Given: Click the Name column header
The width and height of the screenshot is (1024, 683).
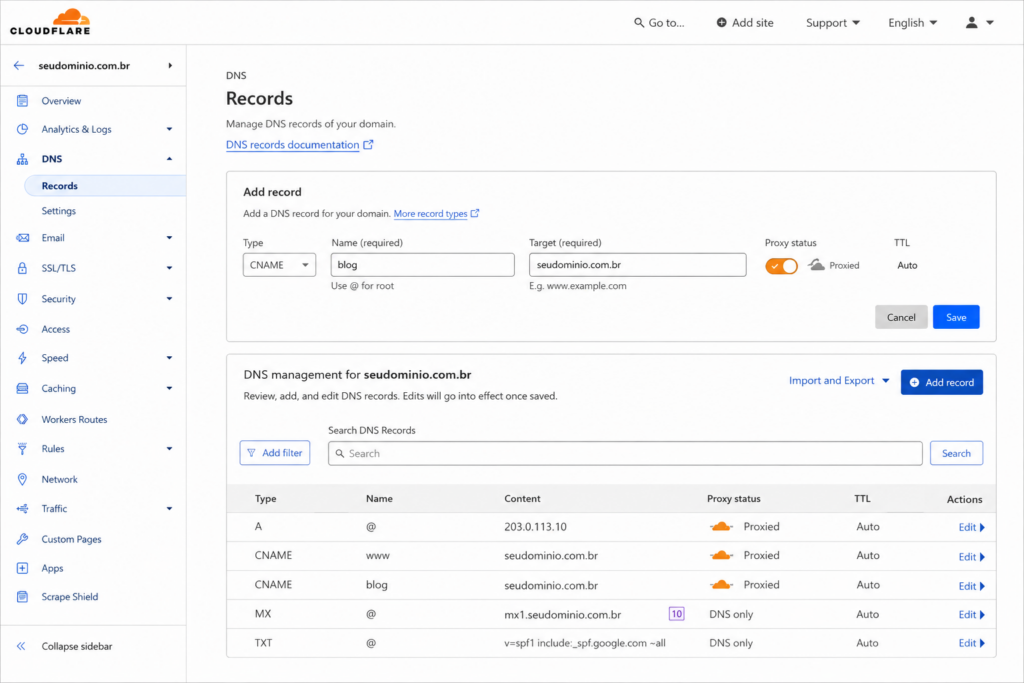Looking at the screenshot, I should (x=379, y=498).
